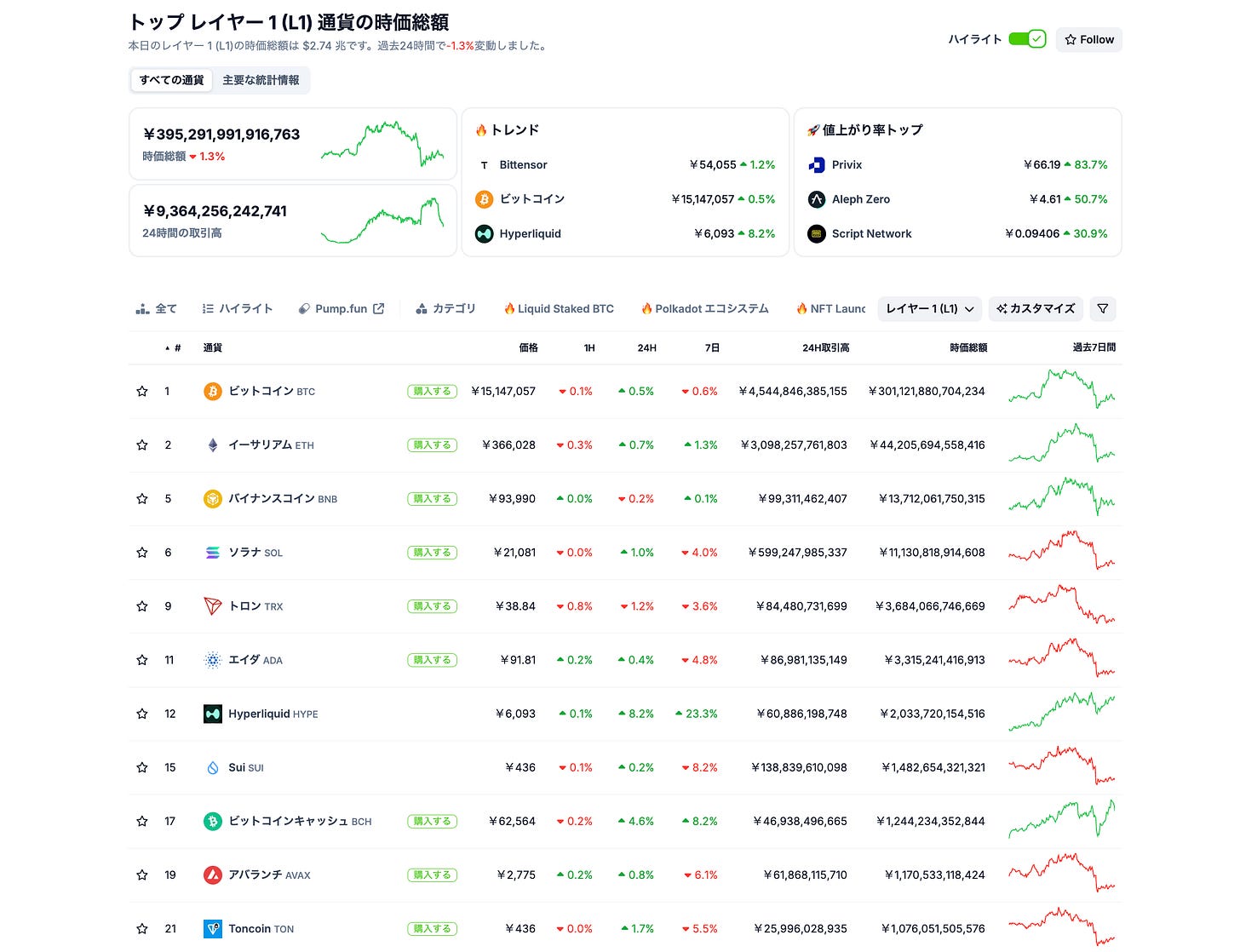Click the Follow star button
Image resolution: width=1240 pixels, height=952 pixels.
[x=1089, y=39]
